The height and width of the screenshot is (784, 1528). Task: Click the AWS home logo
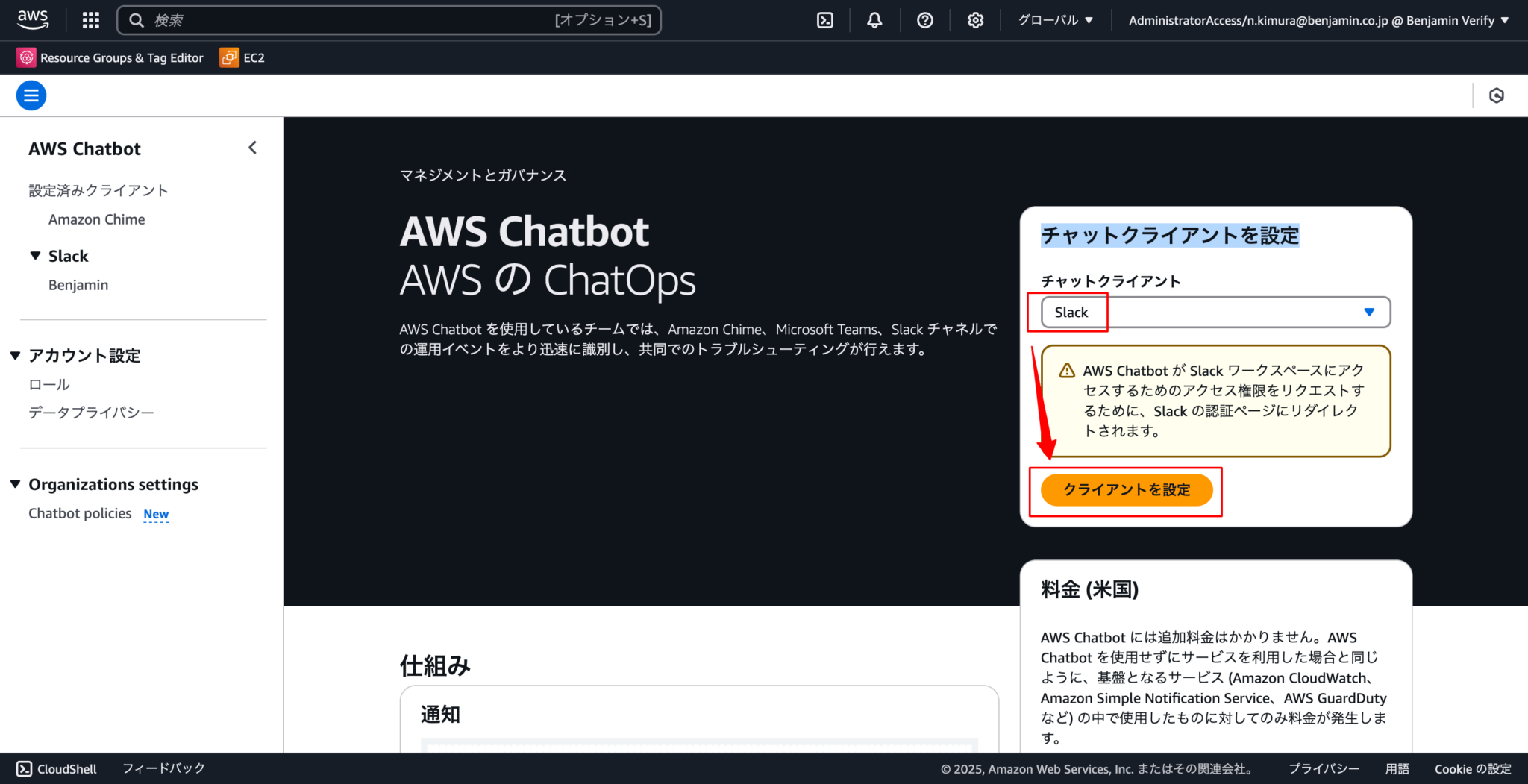point(32,19)
